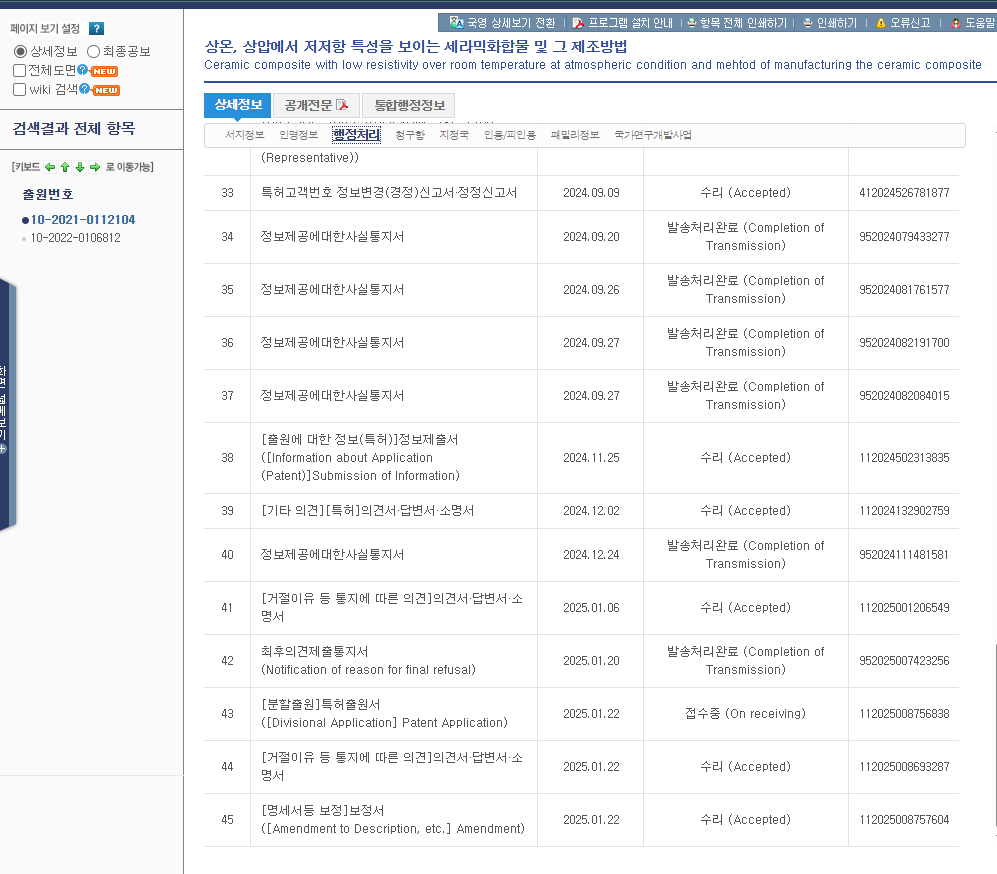Open the 도움말 help icon

point(956,22)
